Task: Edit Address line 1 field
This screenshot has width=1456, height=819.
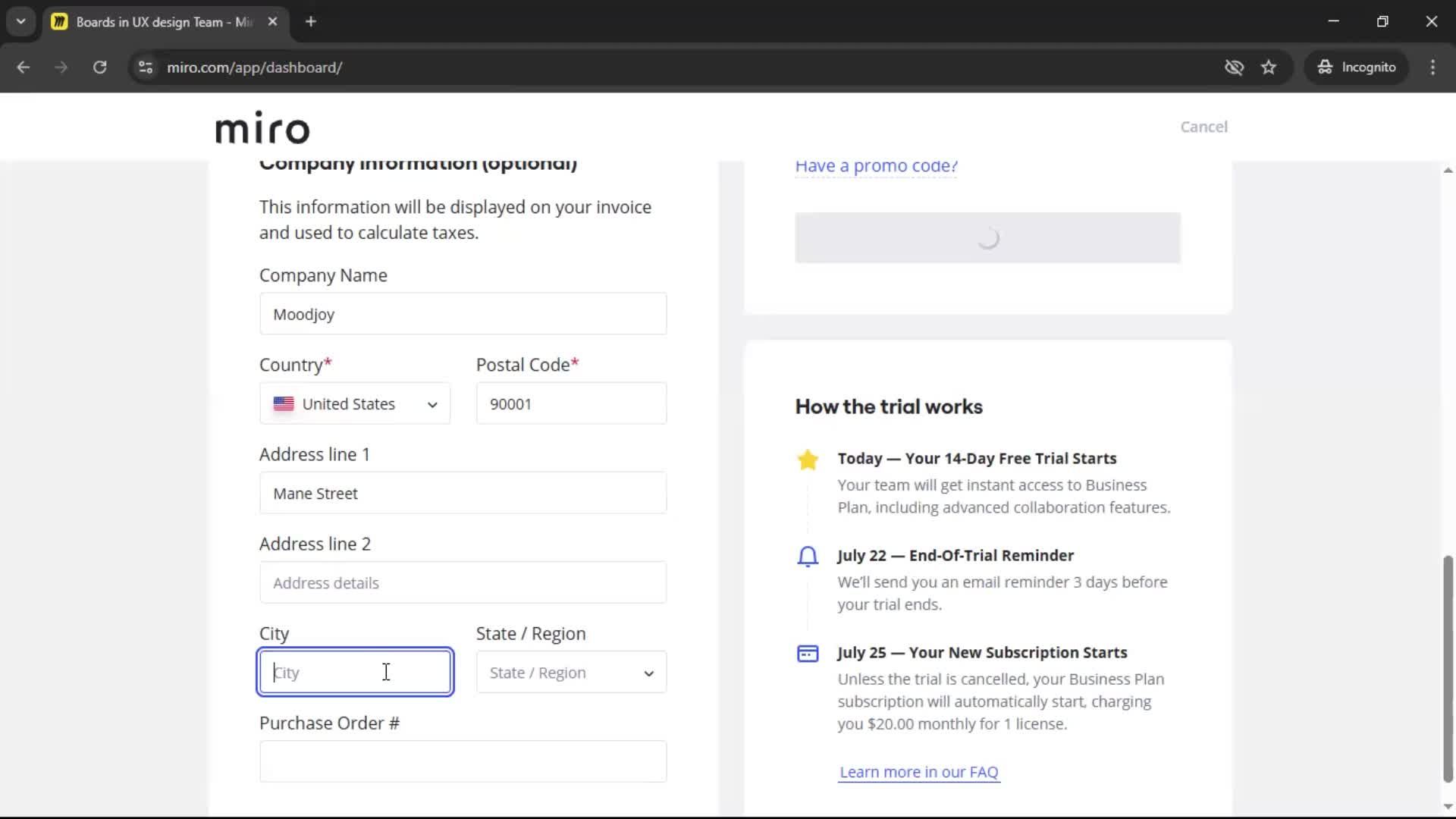Action: [x=463, y=493]
